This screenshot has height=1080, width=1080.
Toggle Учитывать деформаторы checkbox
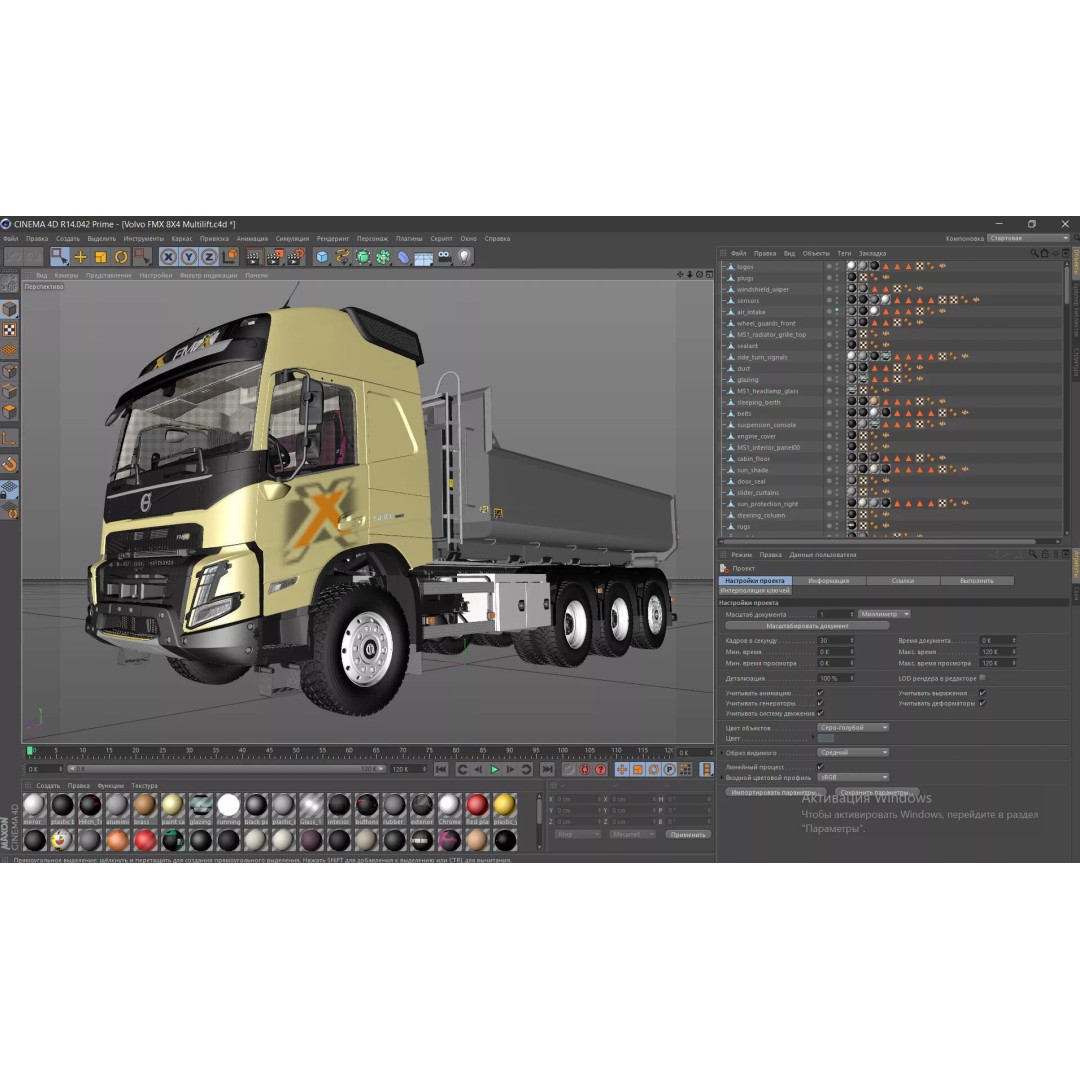[982, 703]
